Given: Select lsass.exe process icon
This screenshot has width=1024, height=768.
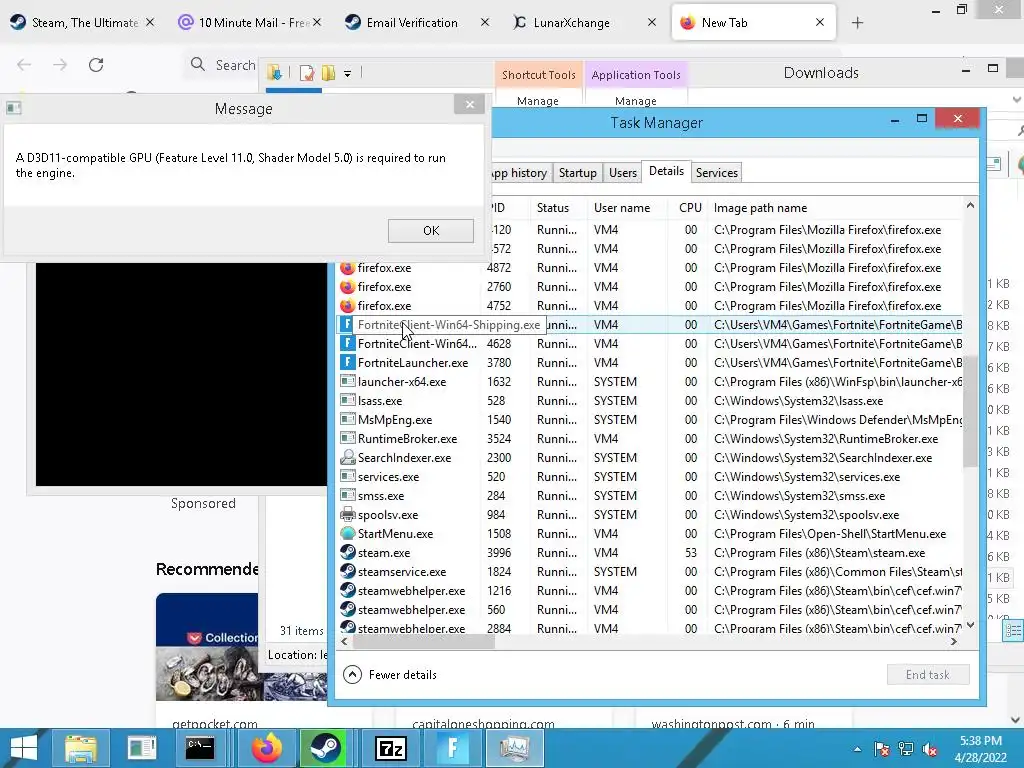Looking at the screenshot, I should pos(347,400).
